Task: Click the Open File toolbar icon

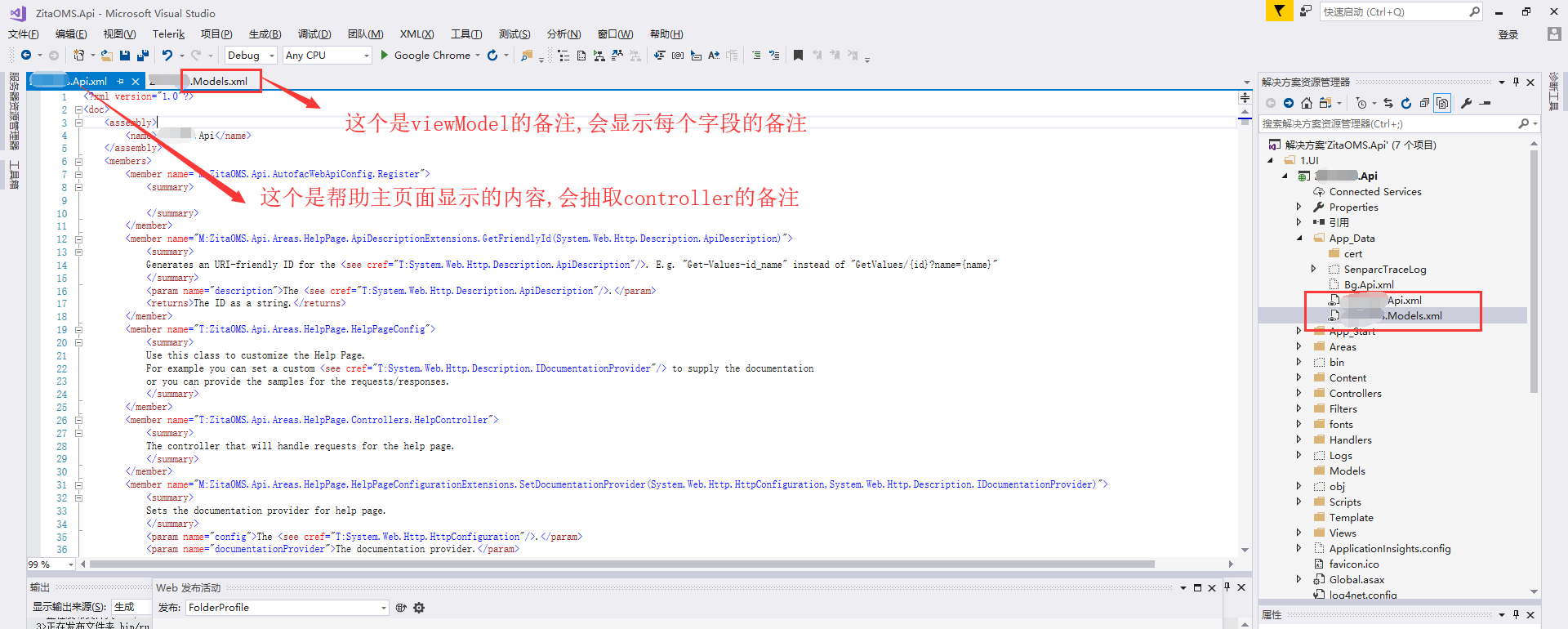Action: 107,55
